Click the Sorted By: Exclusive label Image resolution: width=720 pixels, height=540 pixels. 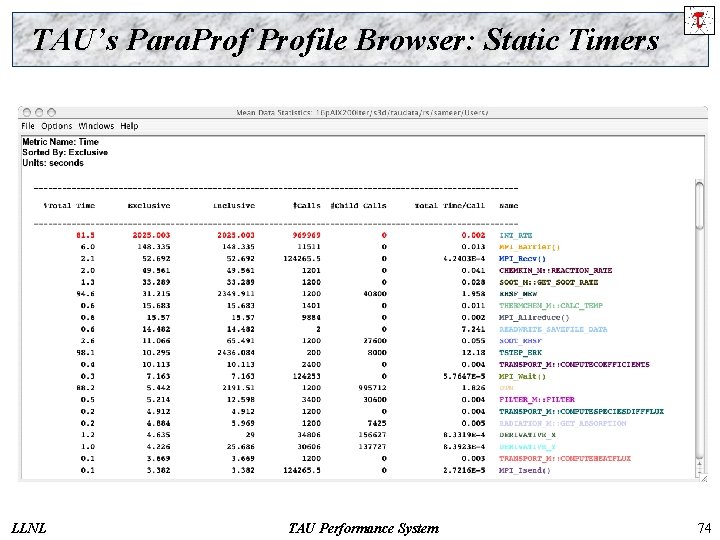coord(65,152)
